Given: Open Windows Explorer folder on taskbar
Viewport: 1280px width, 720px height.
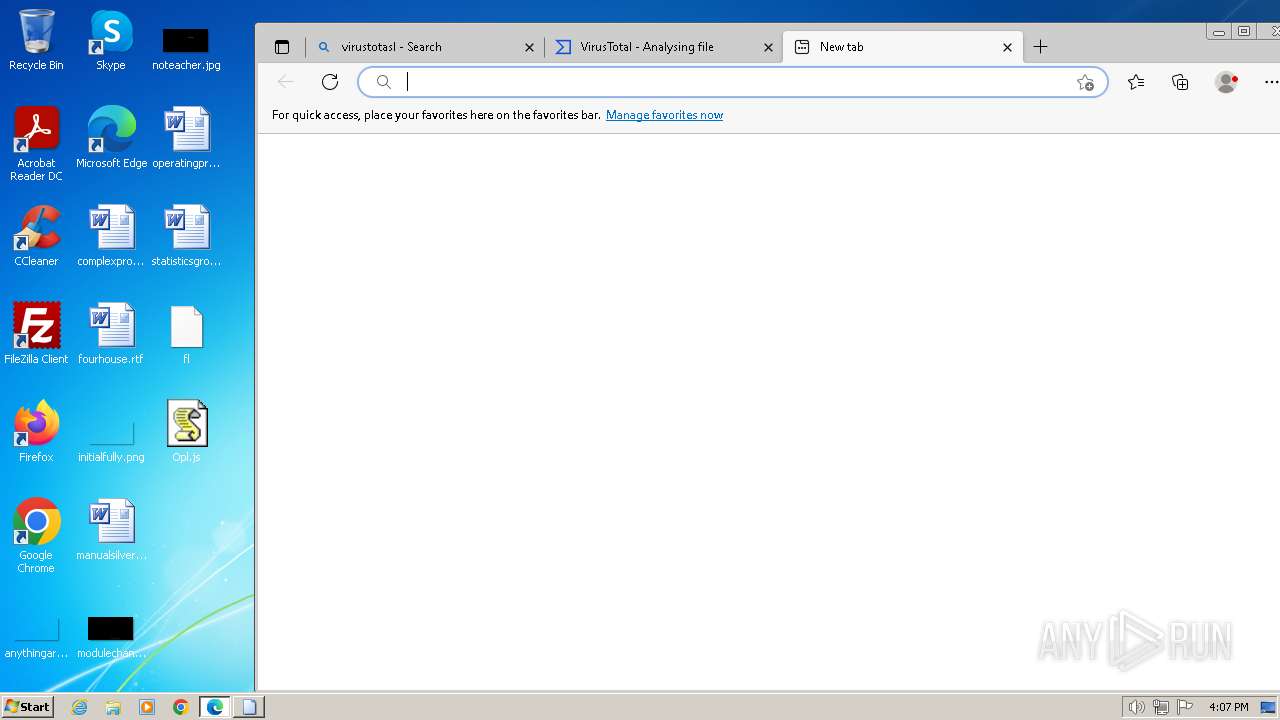Looking at the screenshot, I should 113,707.
